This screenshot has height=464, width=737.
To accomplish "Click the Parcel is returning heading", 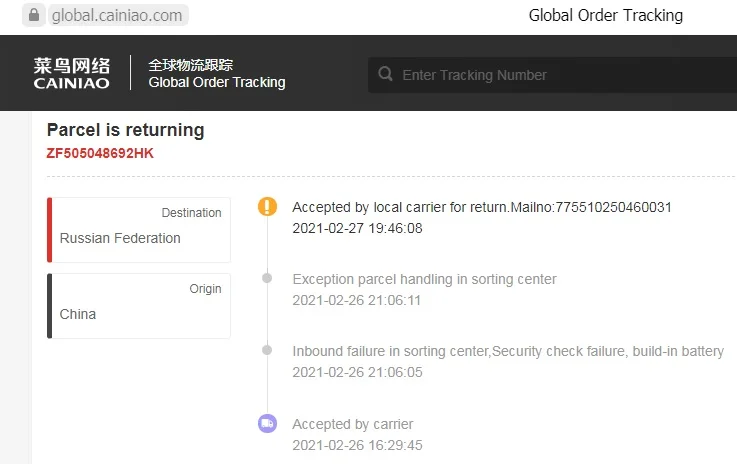I will (x=125, y=130).
